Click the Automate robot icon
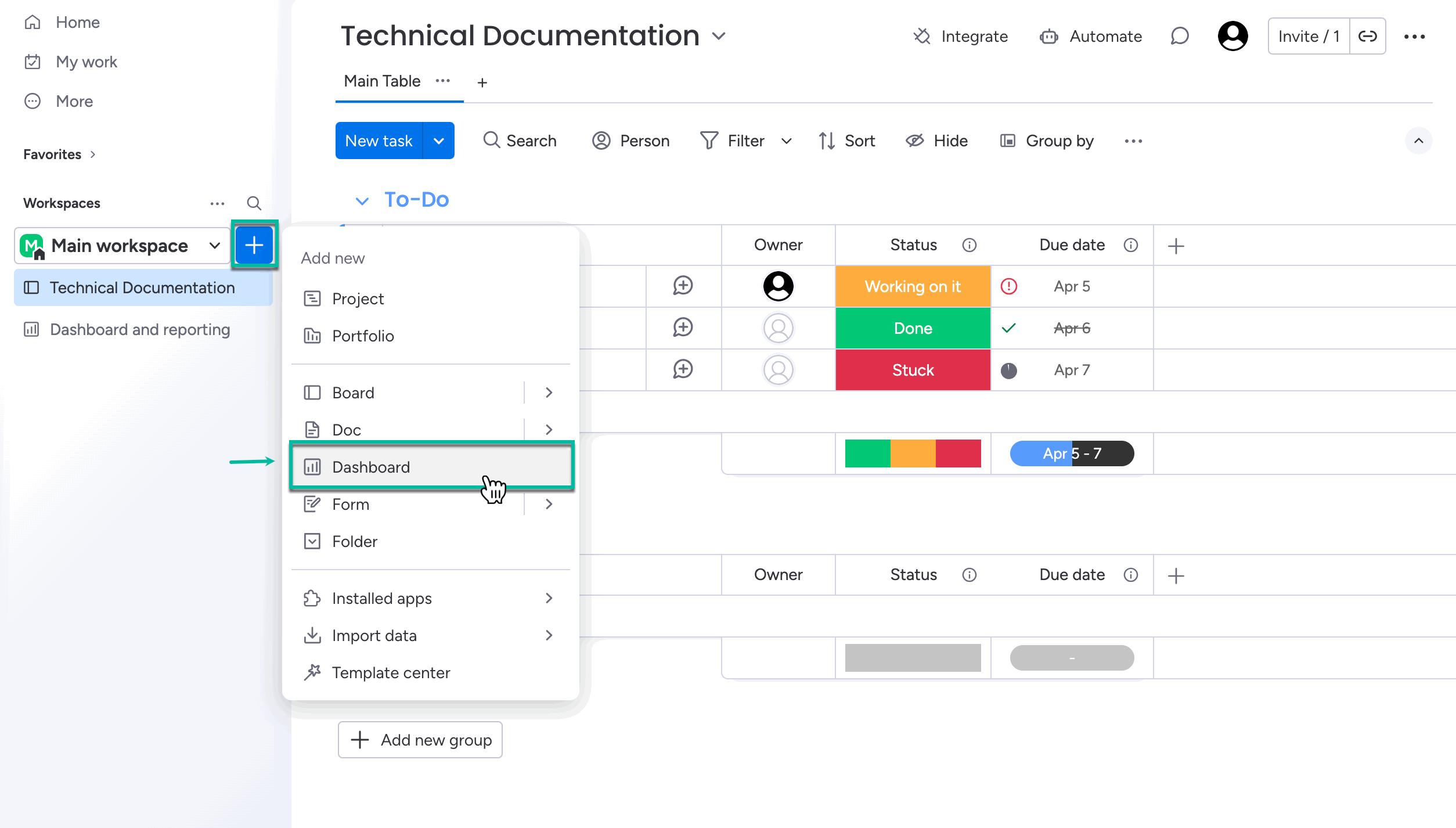The width and height of the screenshot is (1456, 828). coord(1048,36)
